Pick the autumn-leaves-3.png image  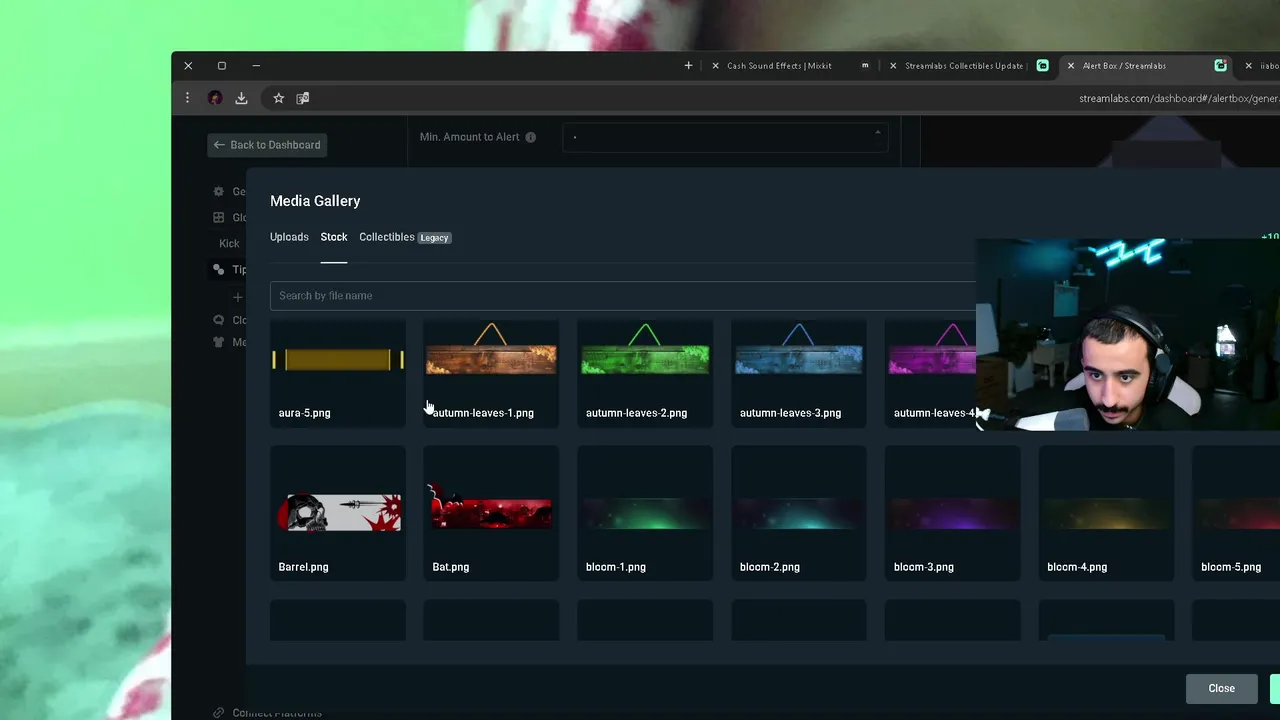pyautogui.click(x=799, y=373)
